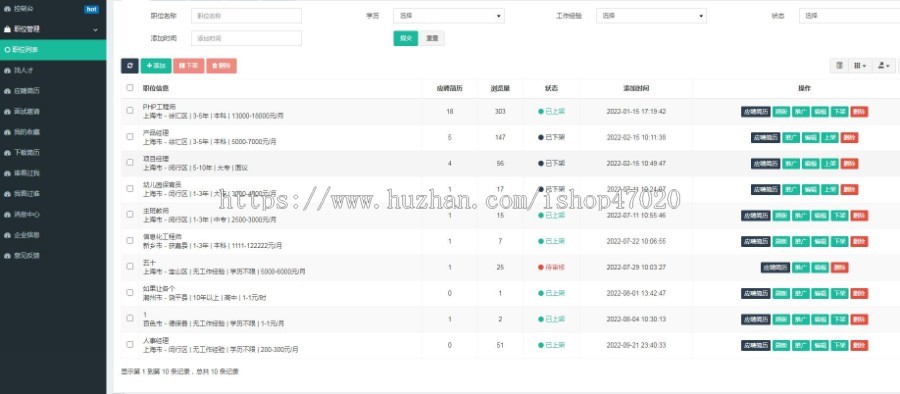The width and height of the screenshot is (900, 394).
Task: Open 企业信息 in the sidebar
Action: tap(53, 235)
